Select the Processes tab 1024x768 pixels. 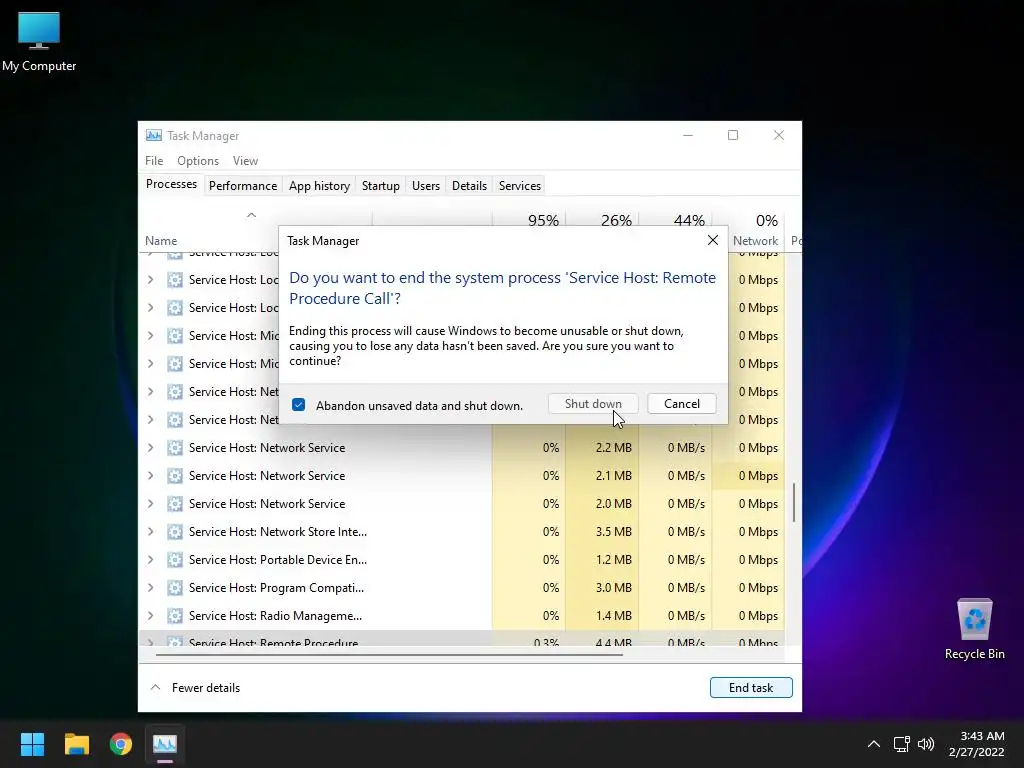coord(171,184)
